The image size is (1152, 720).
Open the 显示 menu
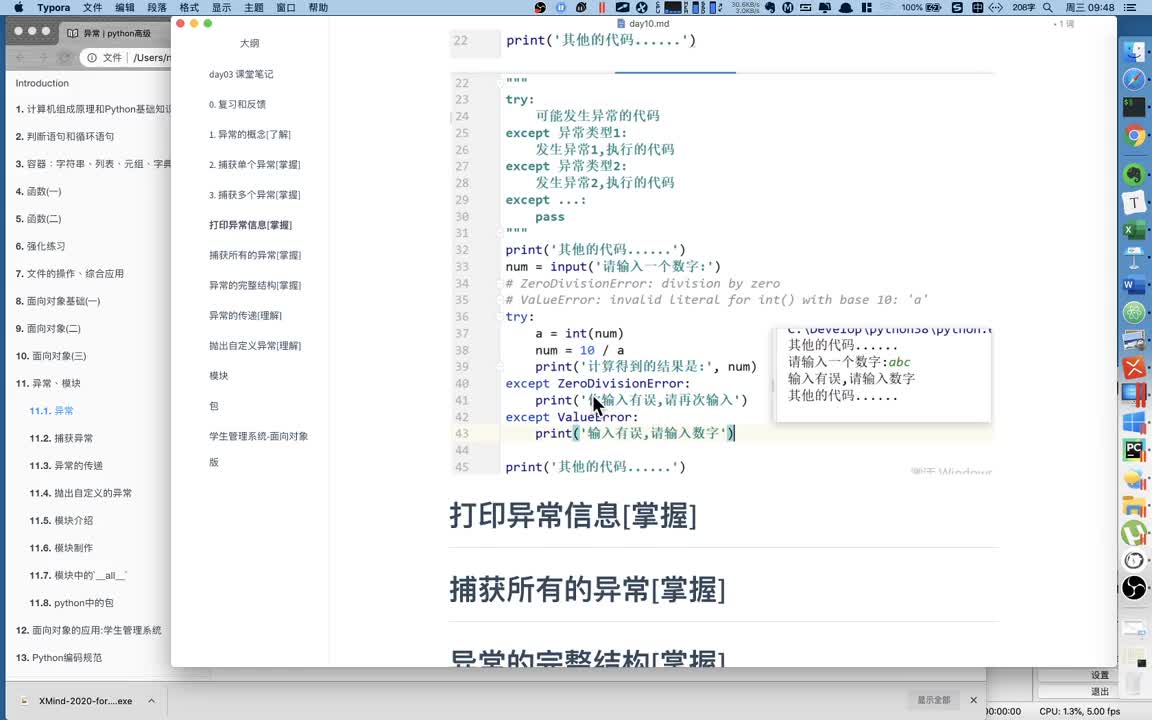tap(221, 7)
